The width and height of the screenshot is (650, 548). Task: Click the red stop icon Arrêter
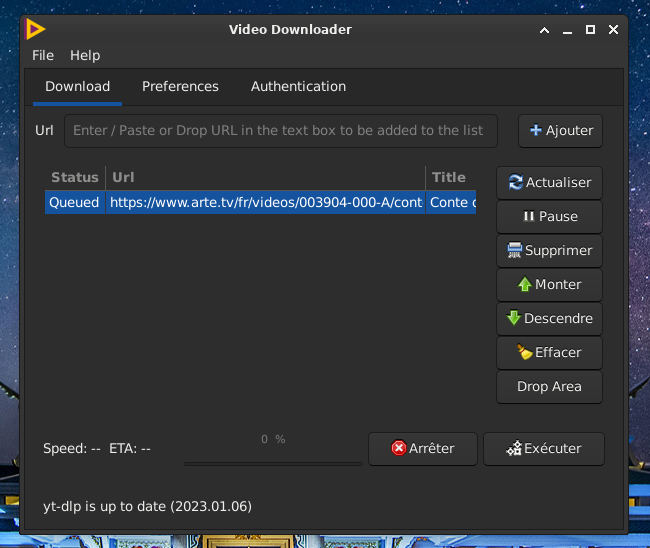pos(399,449)
